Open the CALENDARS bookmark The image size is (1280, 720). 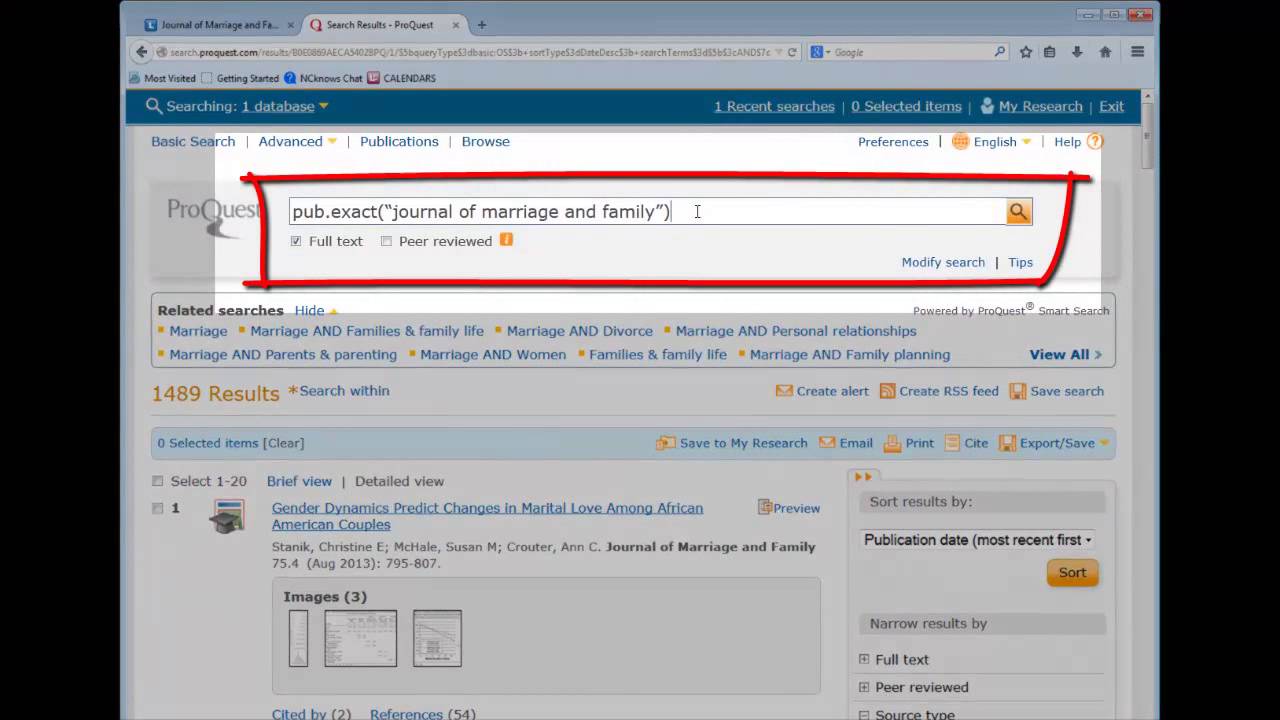[x=402, y=78]
